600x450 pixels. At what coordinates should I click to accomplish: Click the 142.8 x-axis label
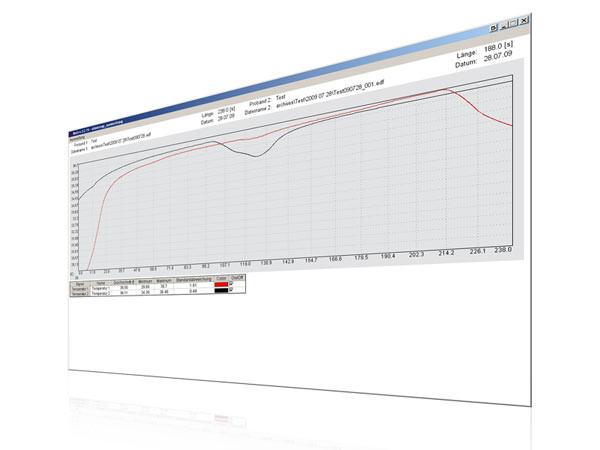[288, 261]
